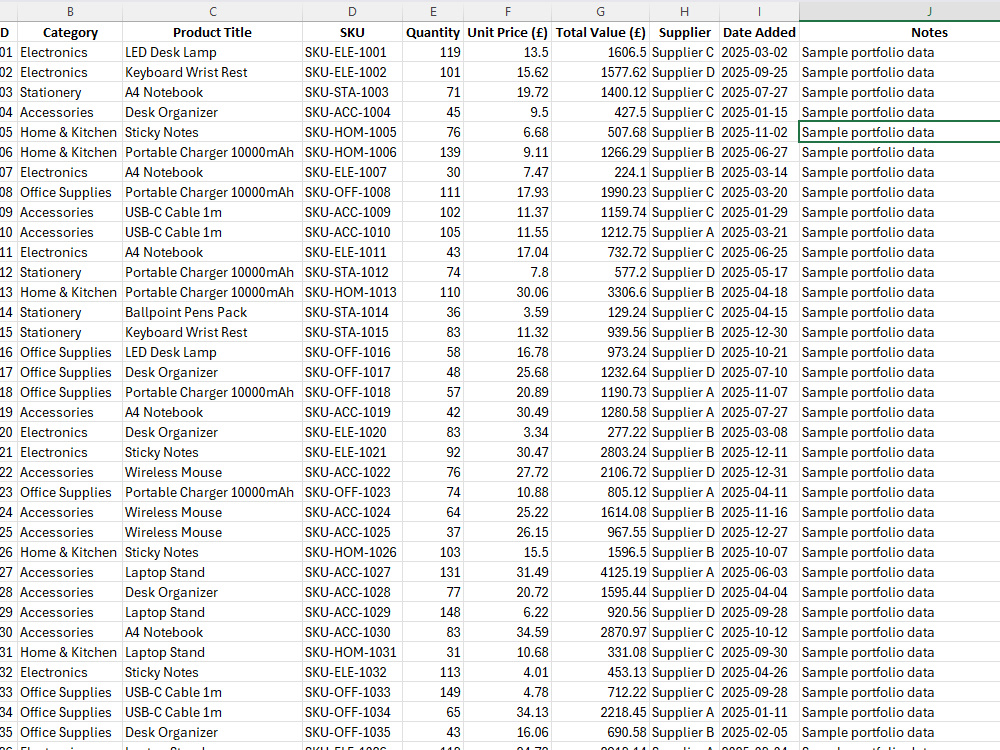Select date 2025-01-11 cell
The height and width of the screenshot is (750, 1000).
pos(759,712)
